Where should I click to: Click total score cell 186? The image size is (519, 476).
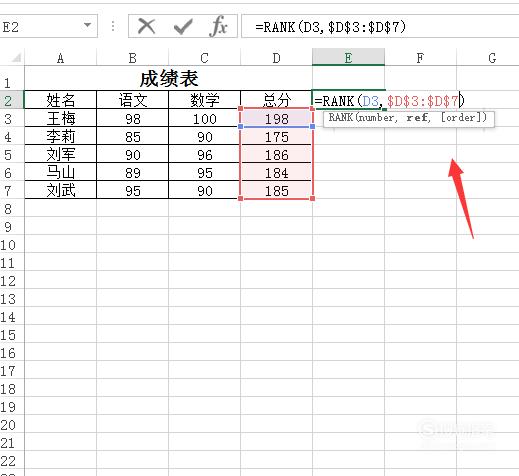(x=276, y=154)
